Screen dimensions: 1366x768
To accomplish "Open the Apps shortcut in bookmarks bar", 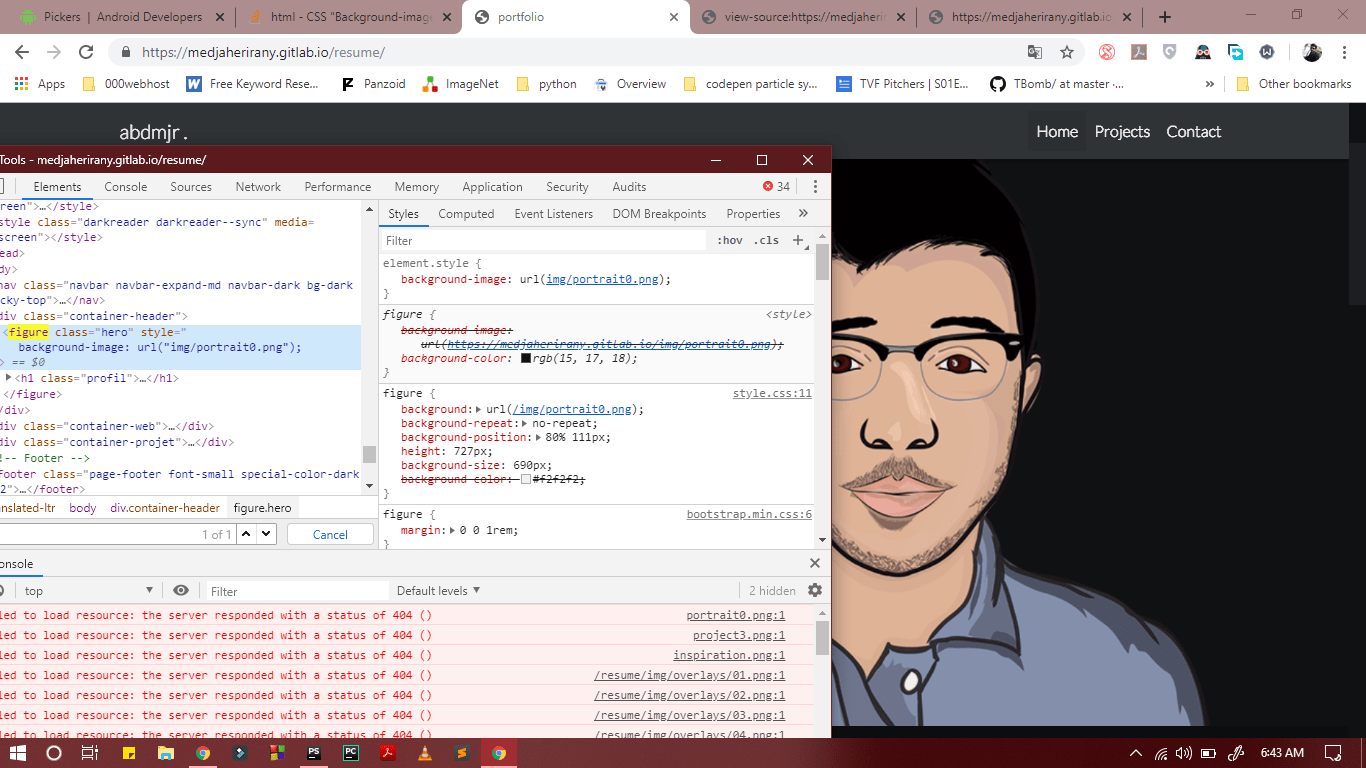I will pyautogui.click(x=40, y=84).
